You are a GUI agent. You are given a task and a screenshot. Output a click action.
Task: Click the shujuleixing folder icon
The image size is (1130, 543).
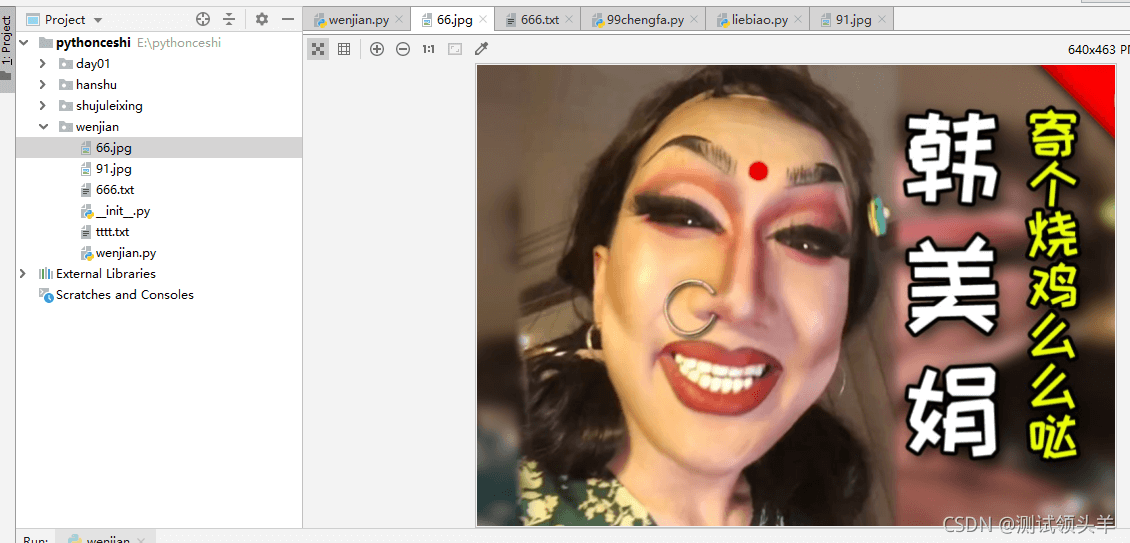tap(65, 105)
